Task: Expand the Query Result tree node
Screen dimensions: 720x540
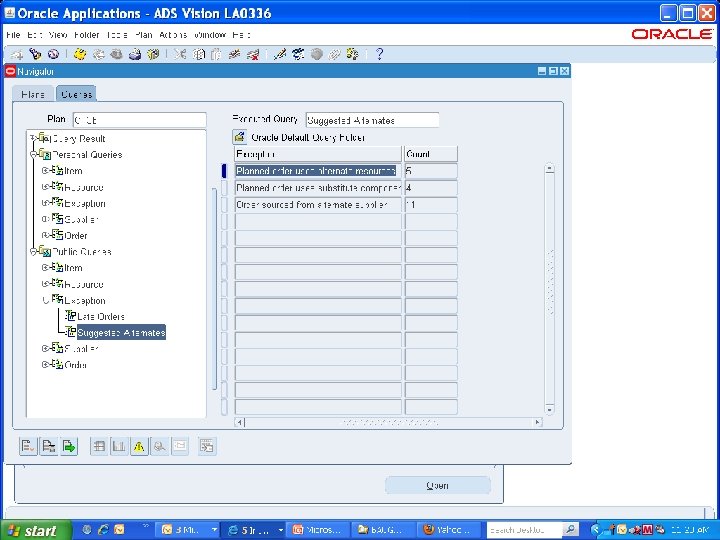Action: (33, 138)
